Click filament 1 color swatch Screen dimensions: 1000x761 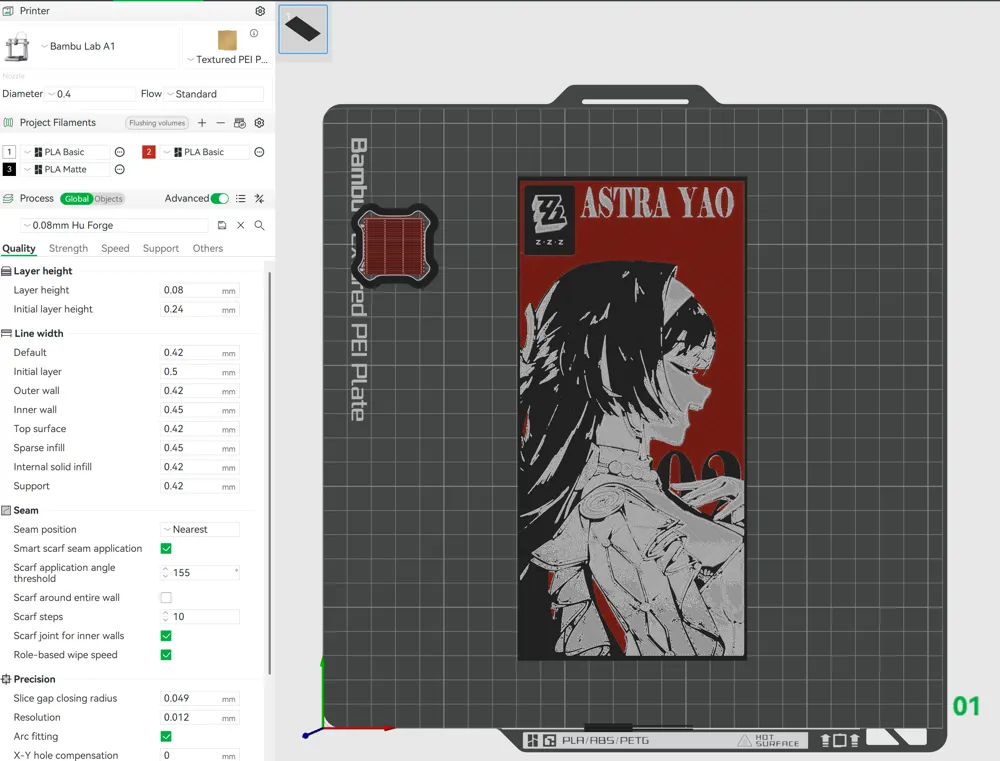click(x=9, y=152)
